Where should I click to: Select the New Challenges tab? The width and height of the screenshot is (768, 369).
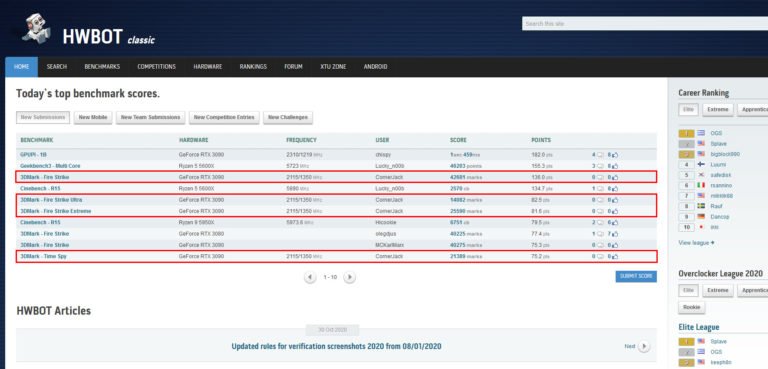tap(288, 118)
